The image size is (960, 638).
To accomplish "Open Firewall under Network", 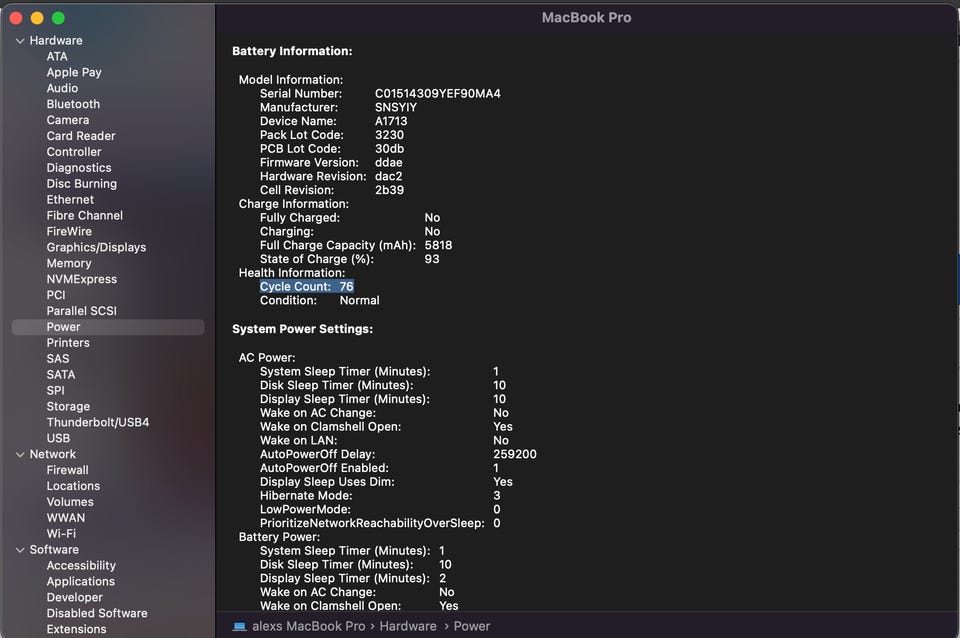I will click(x=67, y=470).
